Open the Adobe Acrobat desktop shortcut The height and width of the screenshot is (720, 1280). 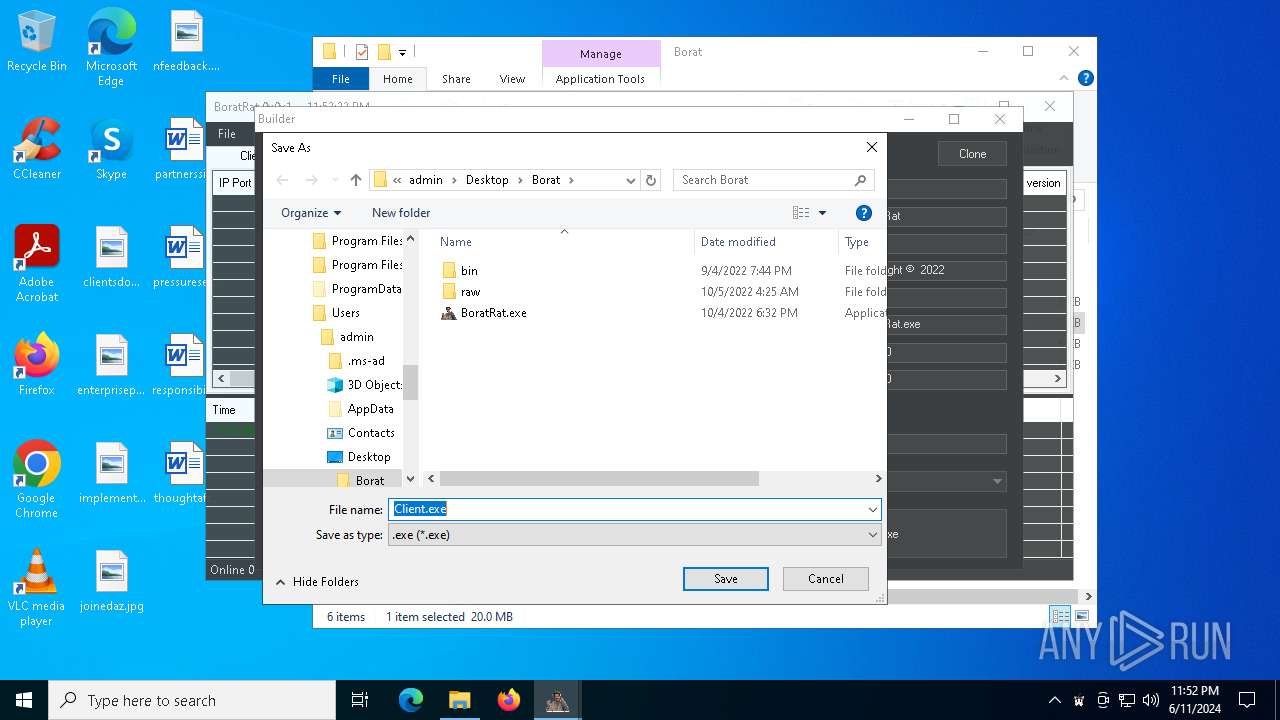point(37,264)
